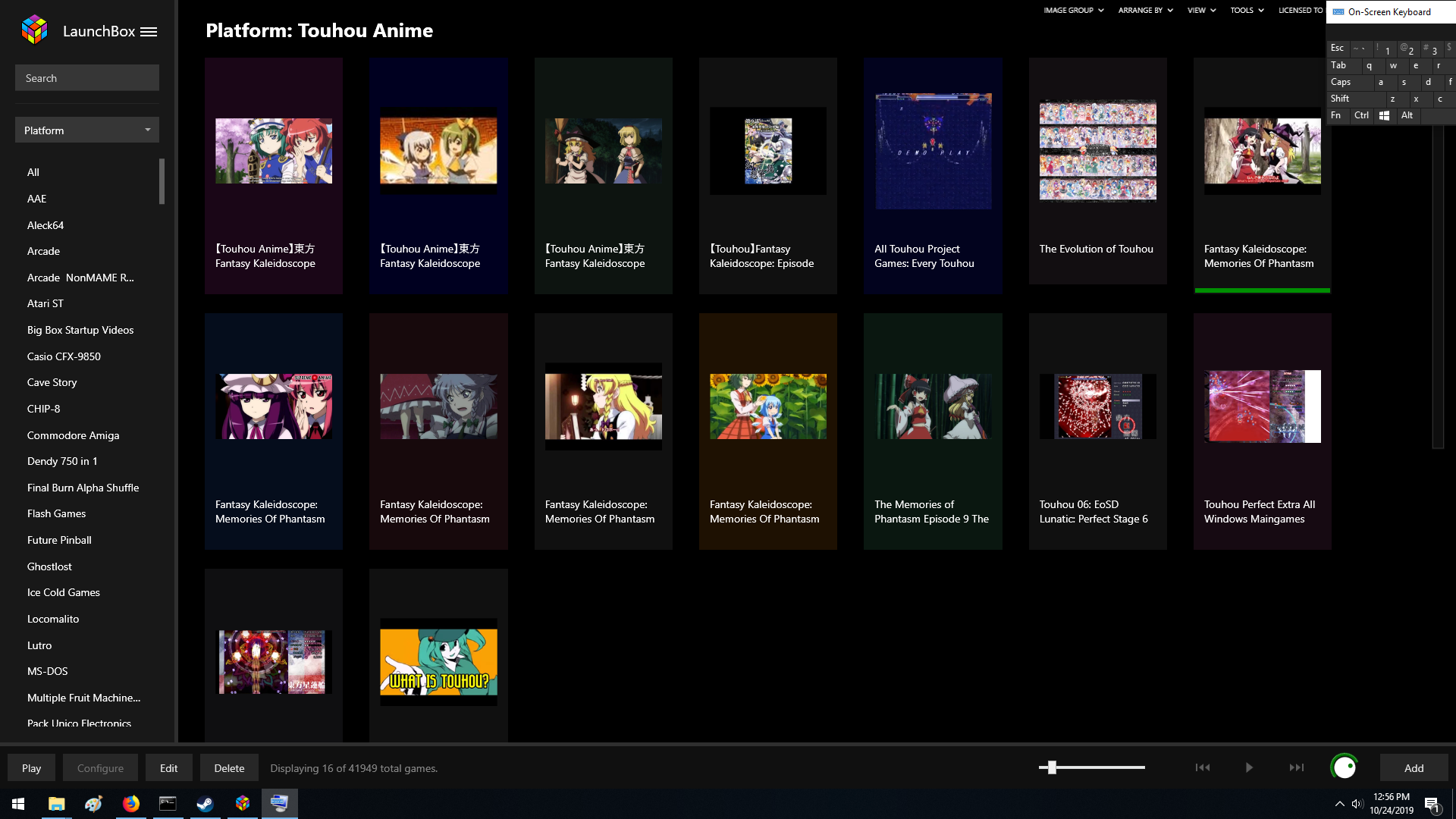Select the CHIP-8 platform
This screenshot has height=819, width=1456.
tap(43, 409)
